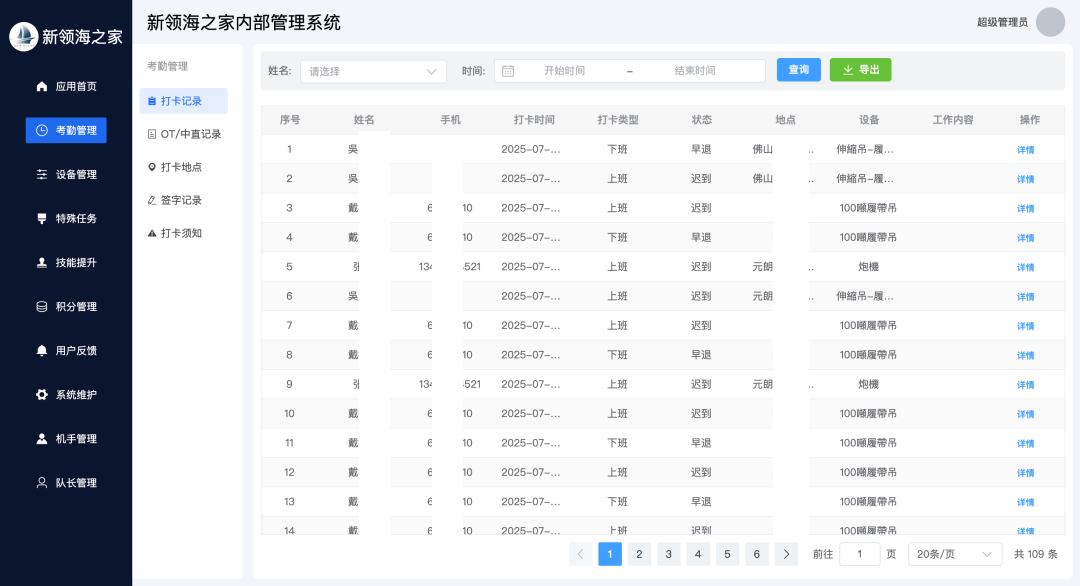This screenshot has height=586, width=1080.
Task: Click the super admin avatar
Action: (1050, 22)
